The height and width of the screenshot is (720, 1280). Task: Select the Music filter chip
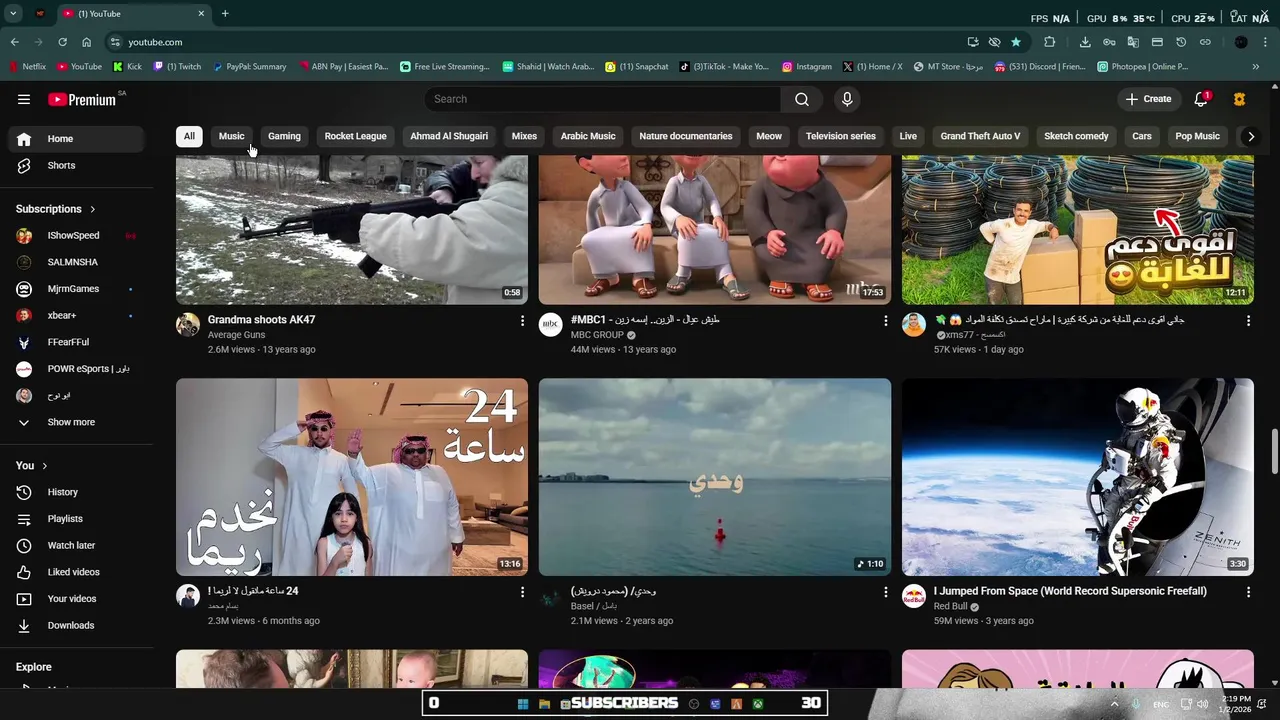pyautogui.click(x=231, y=136)
